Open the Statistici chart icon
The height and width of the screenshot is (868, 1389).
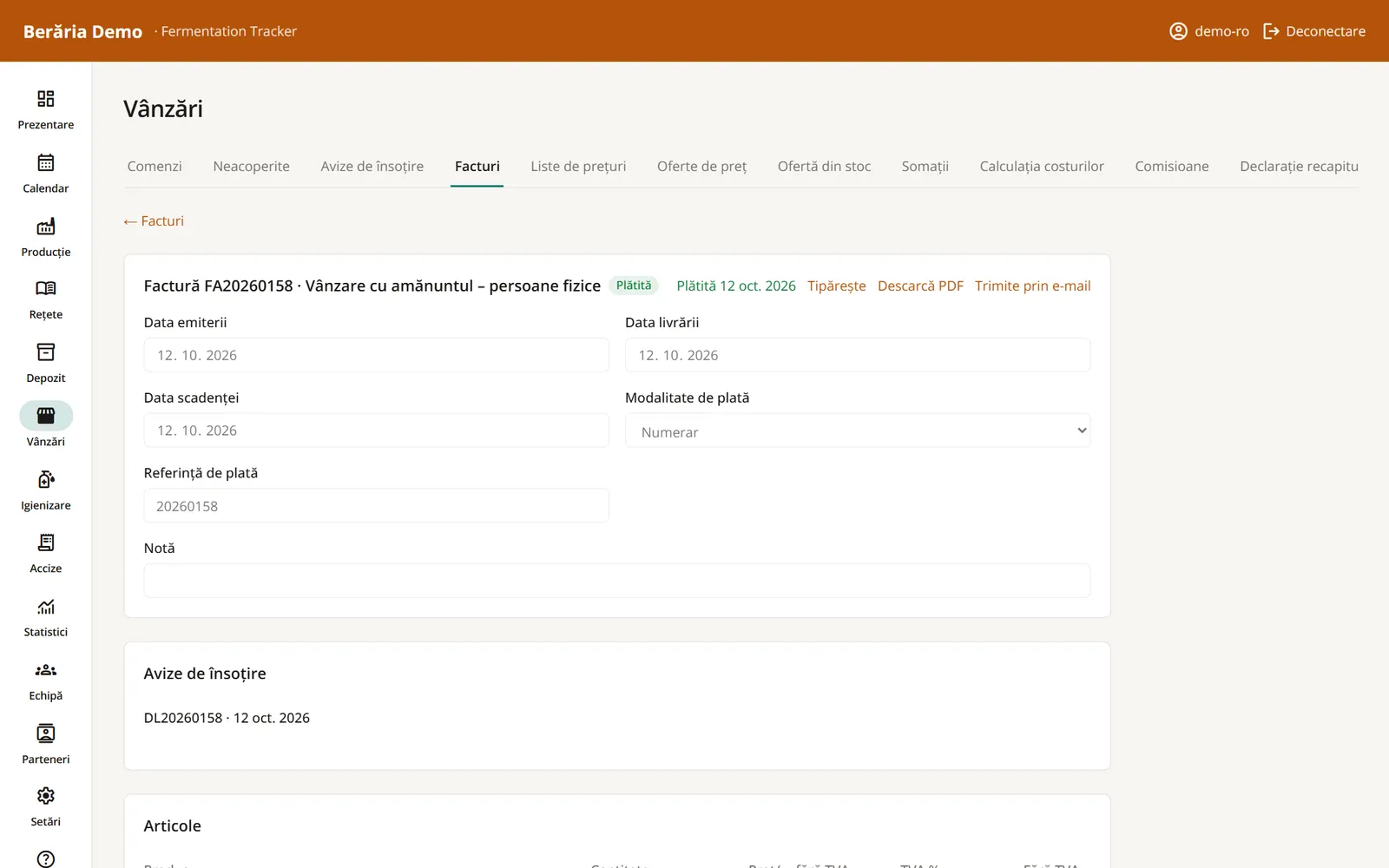[x=46, y=606]
